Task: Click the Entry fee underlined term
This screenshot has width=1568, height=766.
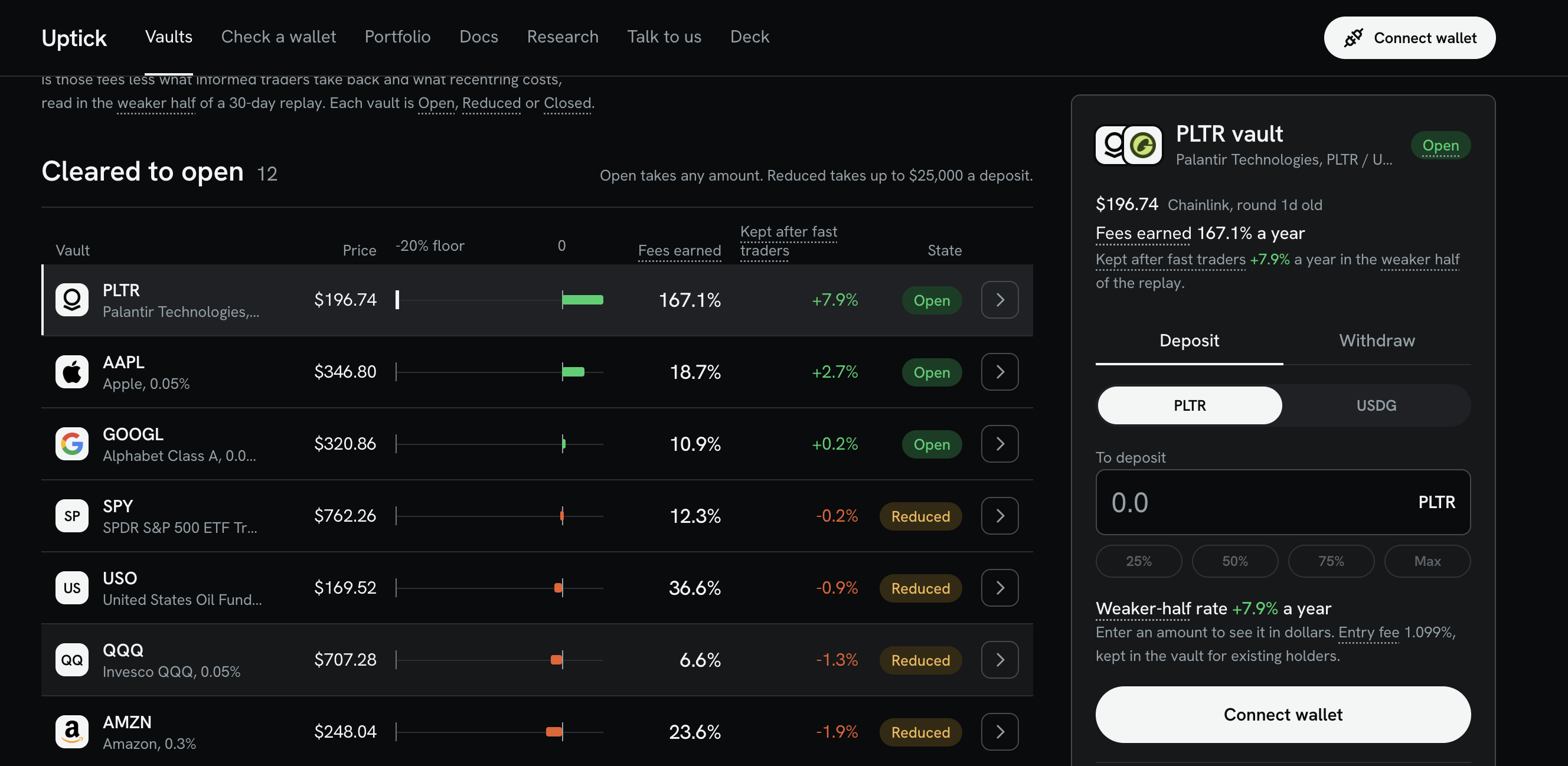Action: pos(1368,632)
